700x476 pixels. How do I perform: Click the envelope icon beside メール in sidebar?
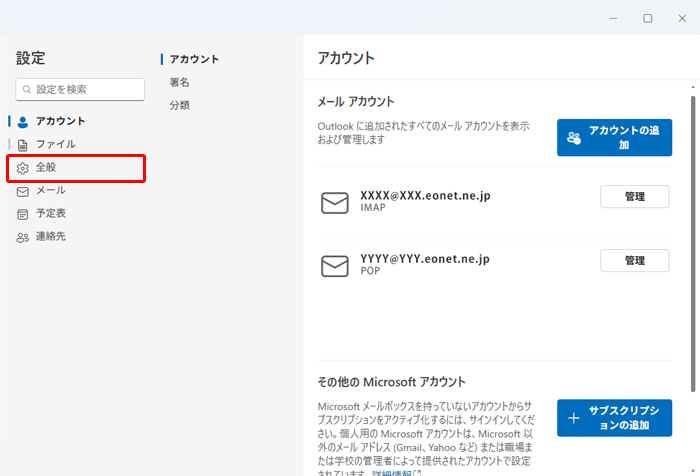(x=23, y=191)
